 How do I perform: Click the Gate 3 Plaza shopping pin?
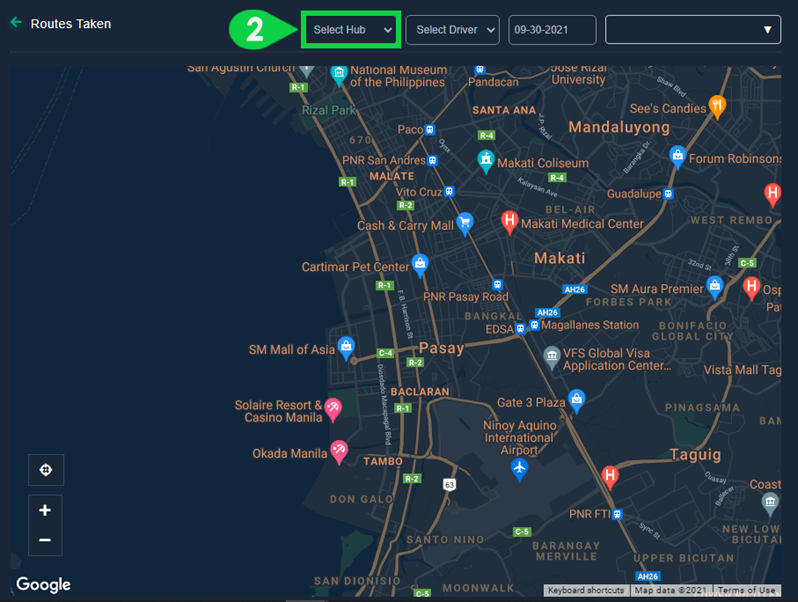tap(576, 400)
